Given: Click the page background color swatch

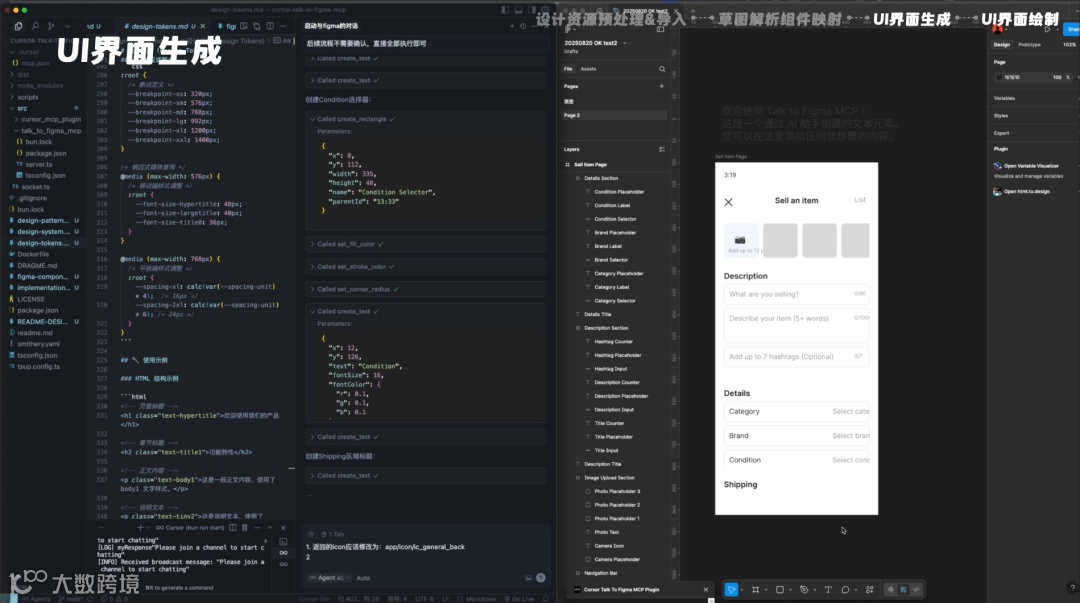Looking at the screenshot, I should [x=998, y=76].
